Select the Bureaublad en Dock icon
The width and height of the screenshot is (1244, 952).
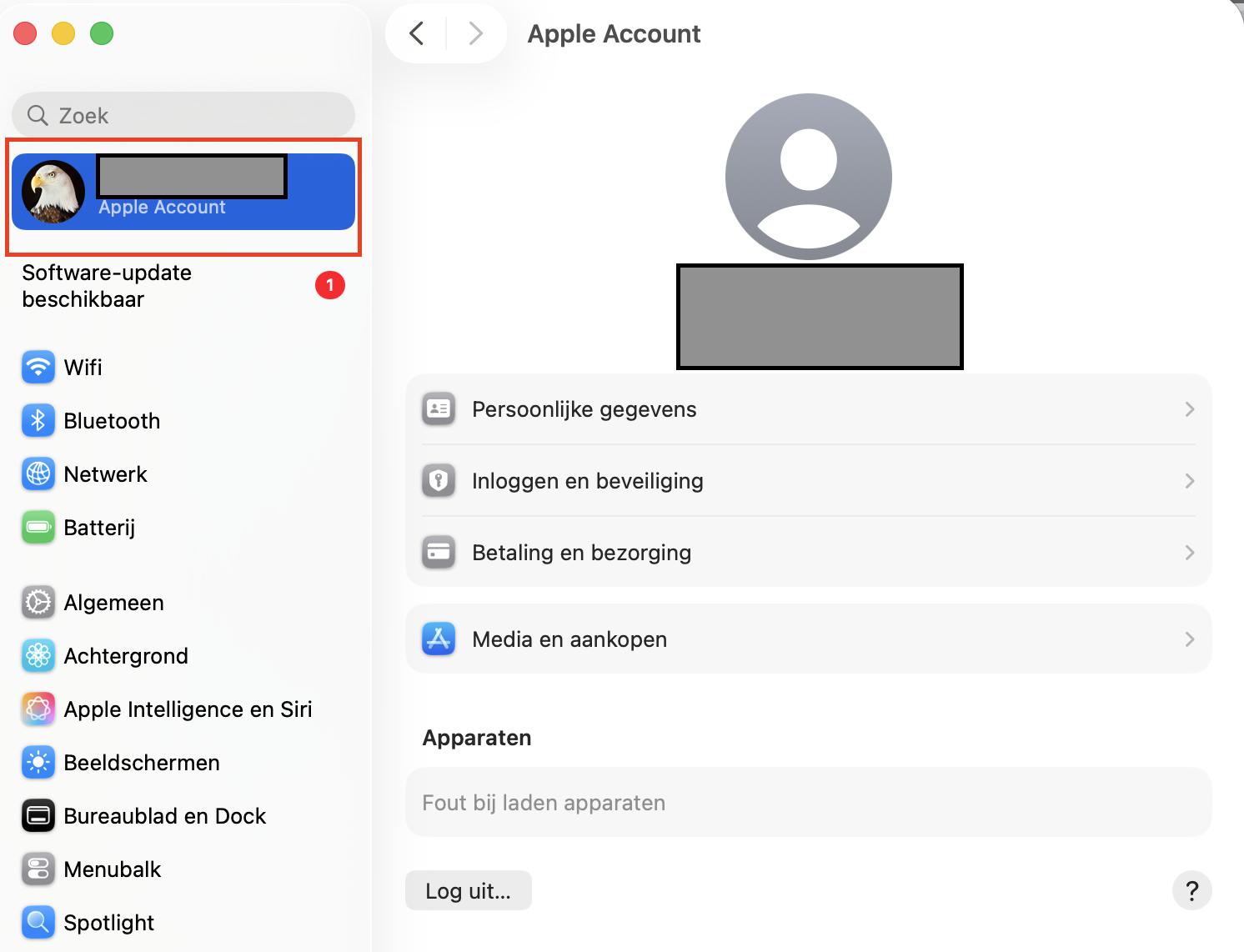point(38,815)
